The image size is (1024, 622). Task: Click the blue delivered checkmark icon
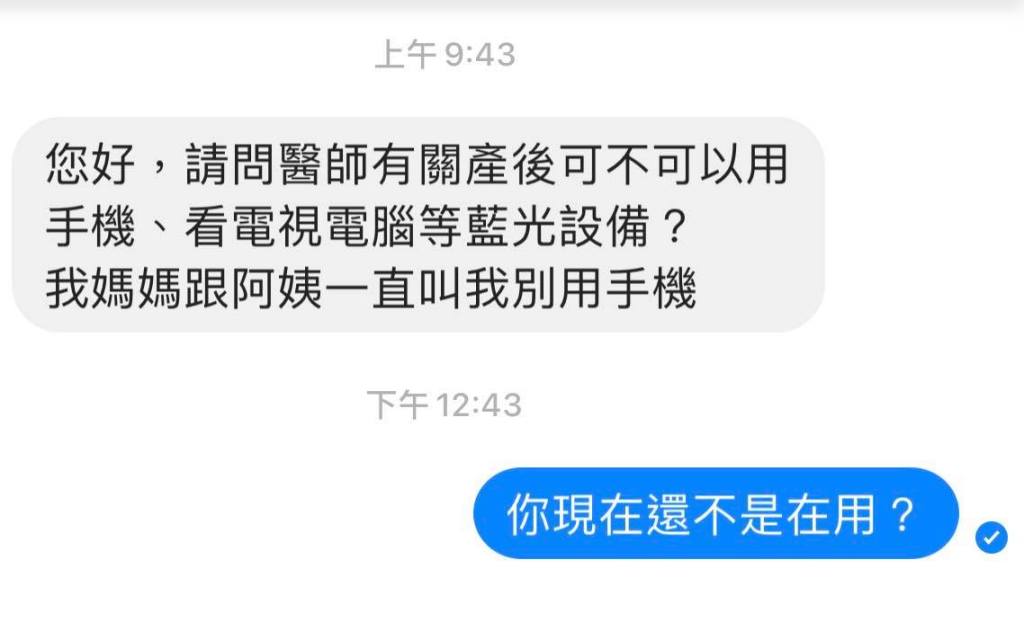[991, 537]
